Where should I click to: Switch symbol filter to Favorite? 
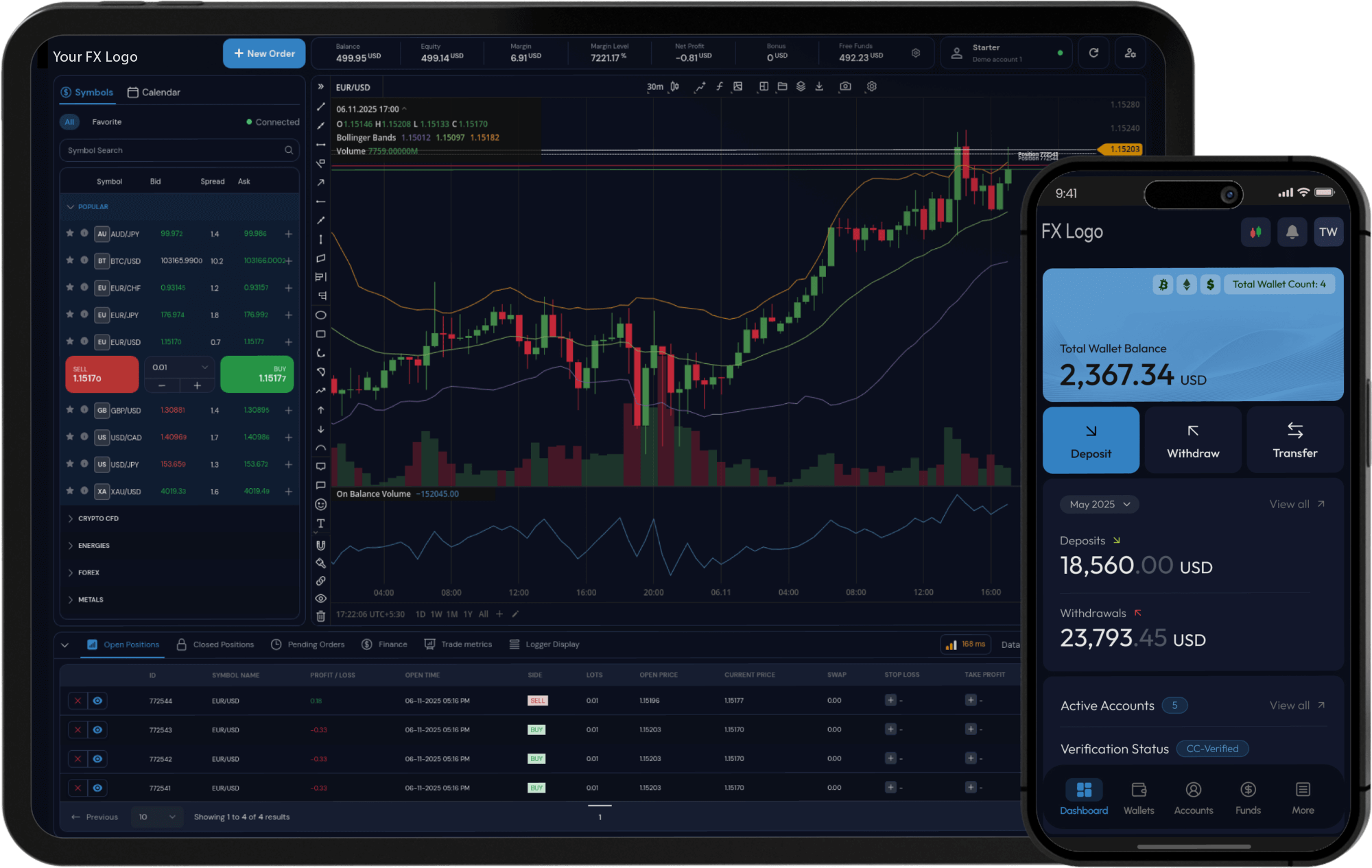point(107,121)
